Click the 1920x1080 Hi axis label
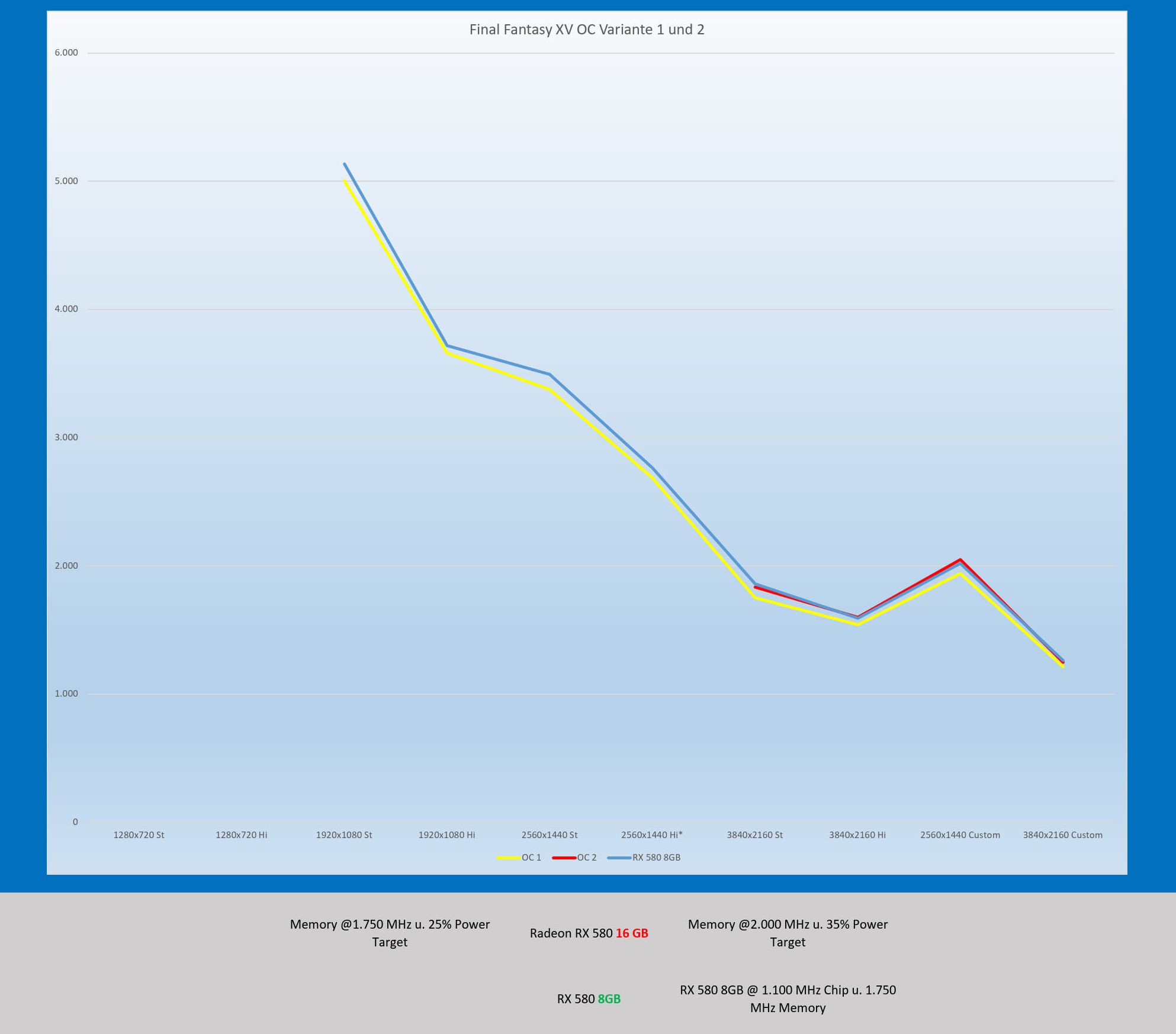 [x=446, y=835]
